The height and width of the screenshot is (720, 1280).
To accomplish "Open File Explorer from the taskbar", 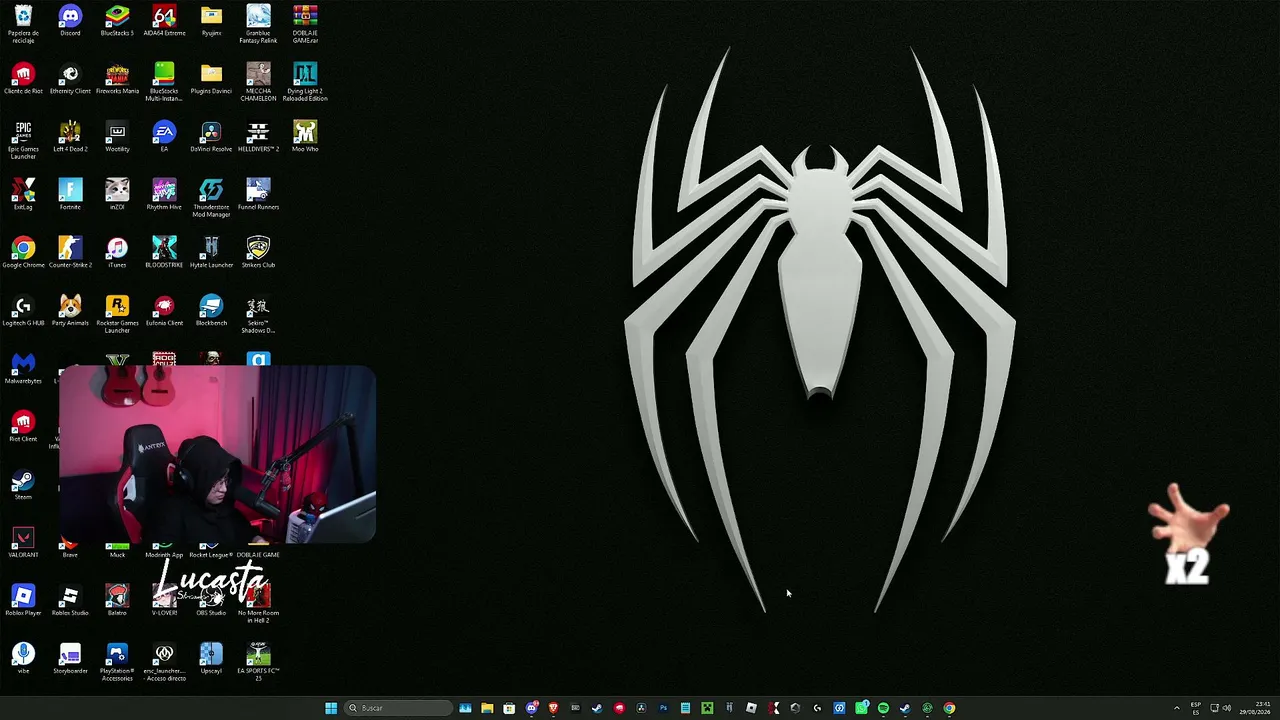I will 487,708.
